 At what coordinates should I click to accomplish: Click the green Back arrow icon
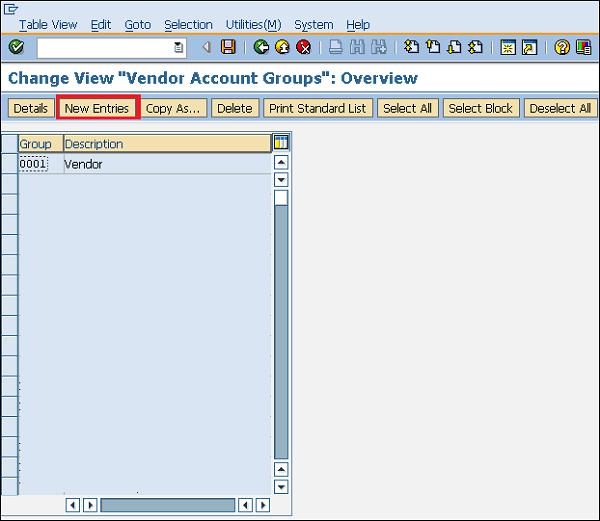pos(261,47)
